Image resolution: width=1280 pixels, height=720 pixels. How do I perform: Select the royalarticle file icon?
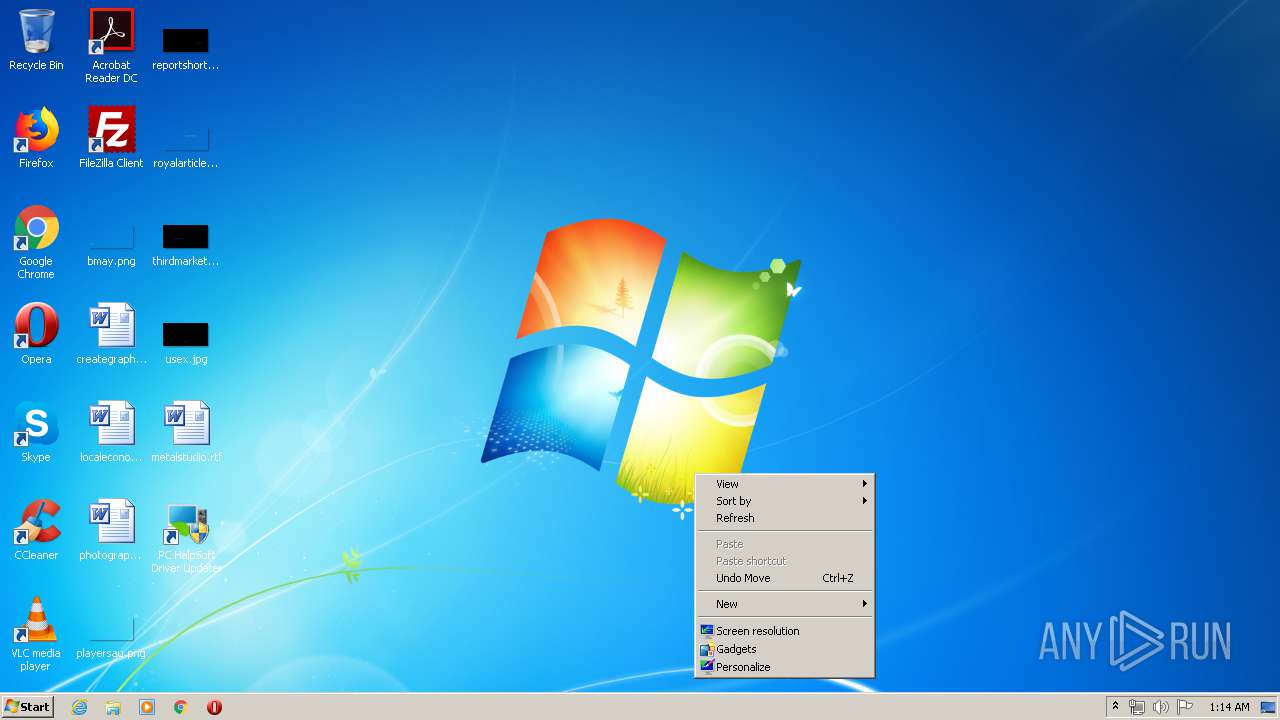[185, 143]
